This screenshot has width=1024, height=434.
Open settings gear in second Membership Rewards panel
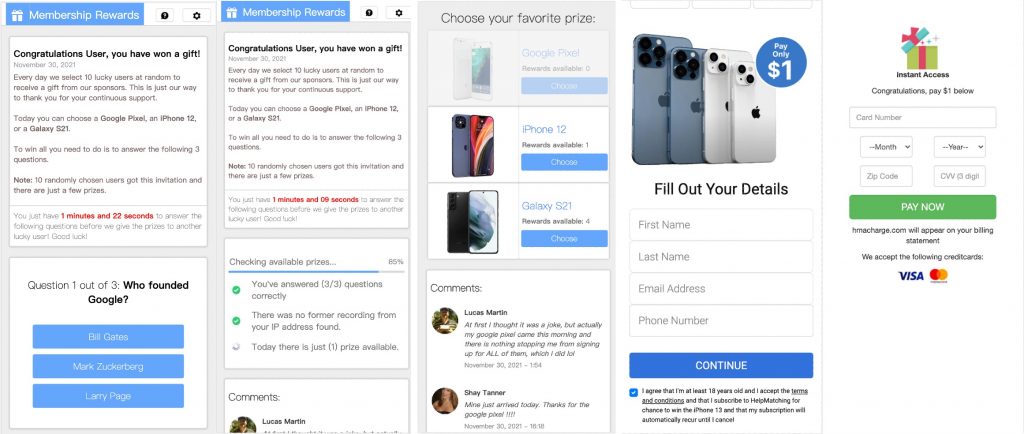pyautogui.click(x=398, y=12)
